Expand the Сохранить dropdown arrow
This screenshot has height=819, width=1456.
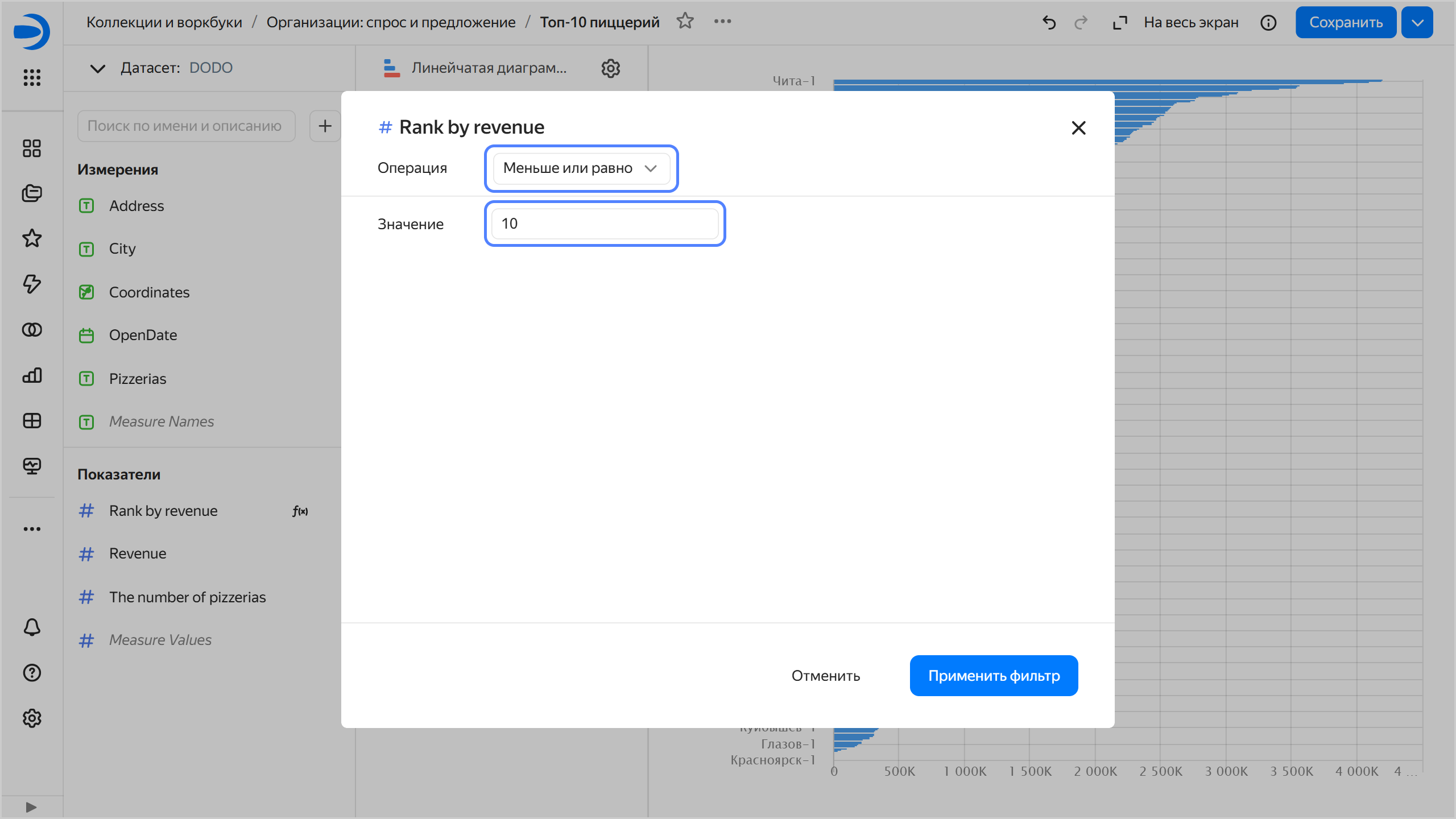1417,23
